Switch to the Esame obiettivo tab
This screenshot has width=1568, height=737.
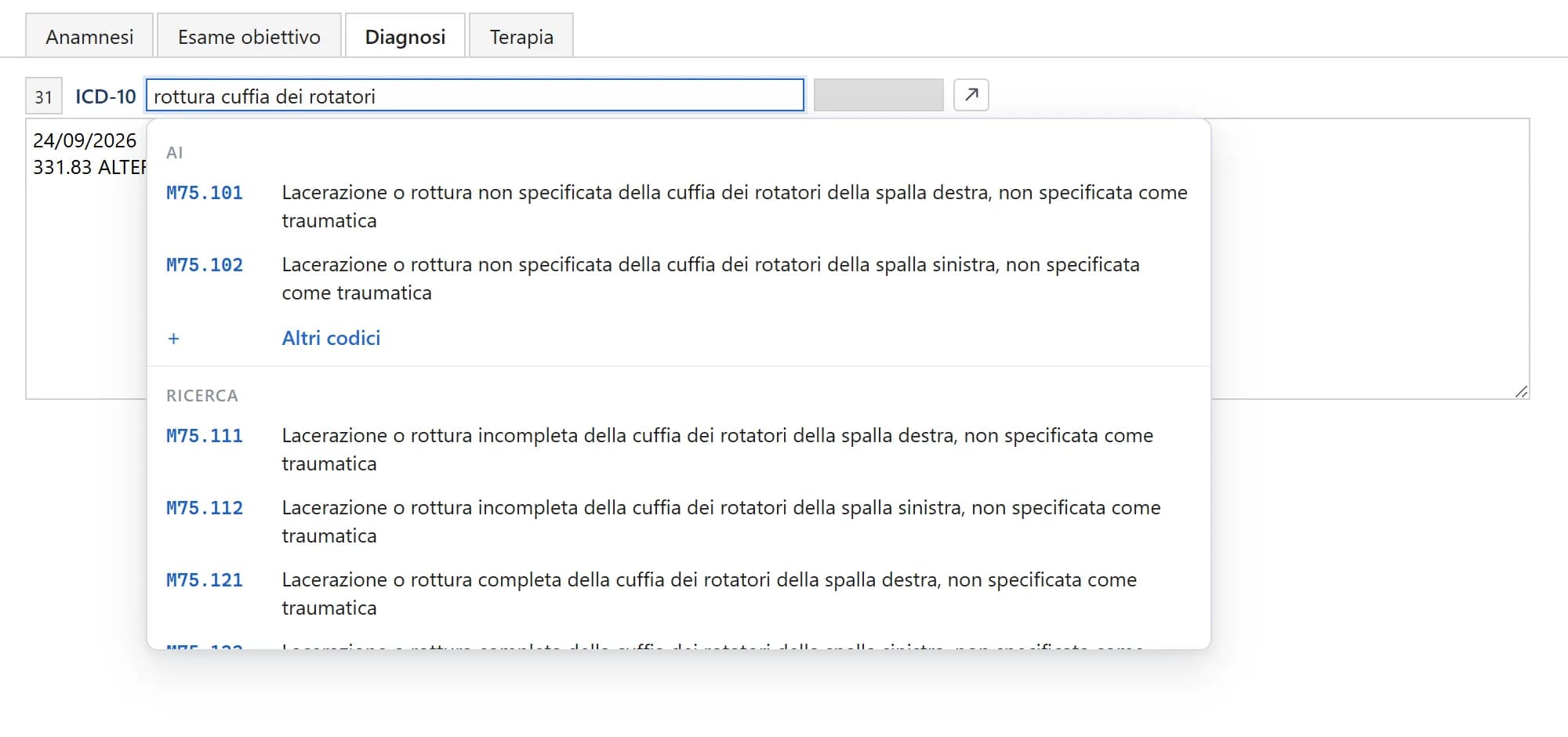249,36
